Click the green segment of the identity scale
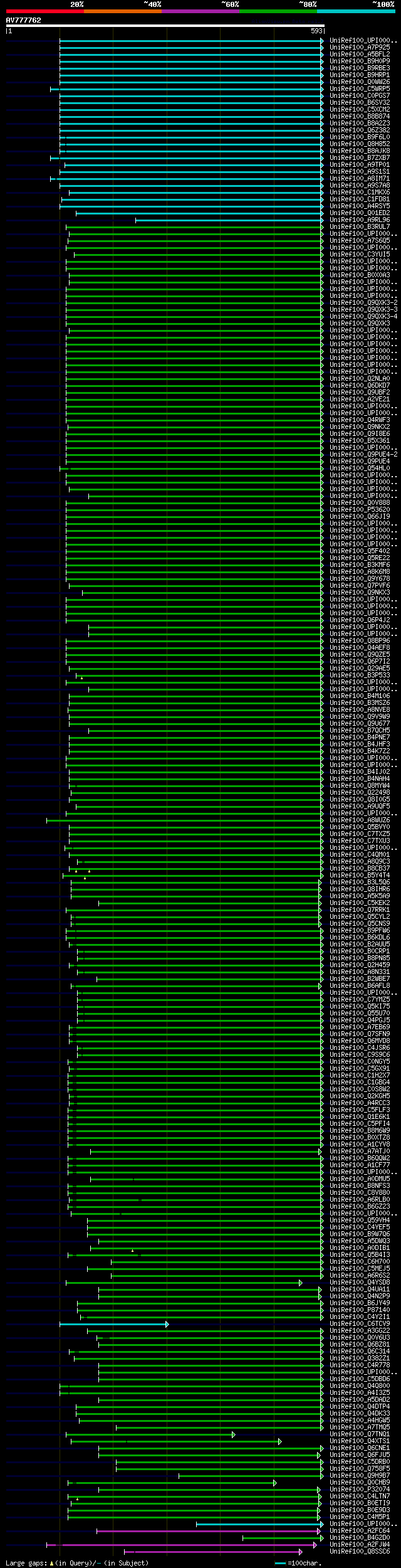This screenshot has width=401, height=1568. pos(278,11)
